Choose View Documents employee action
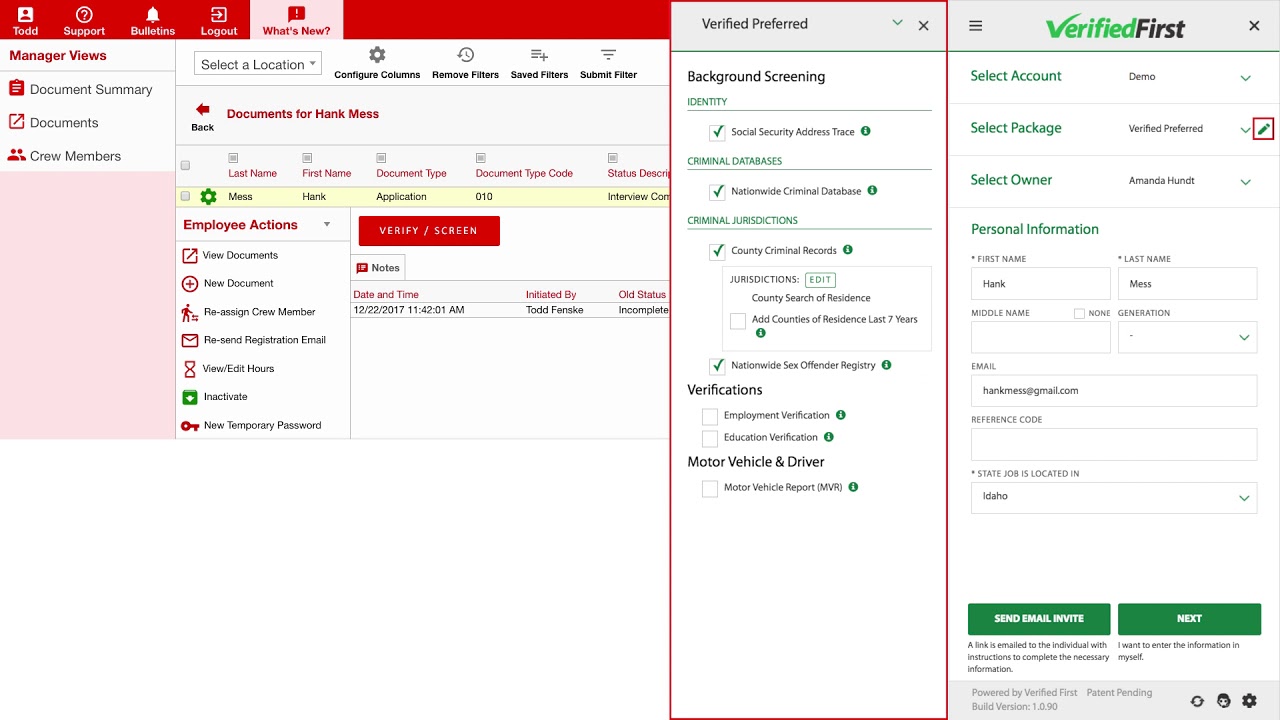Screen dimensions: 1280x720 [230, 255]
